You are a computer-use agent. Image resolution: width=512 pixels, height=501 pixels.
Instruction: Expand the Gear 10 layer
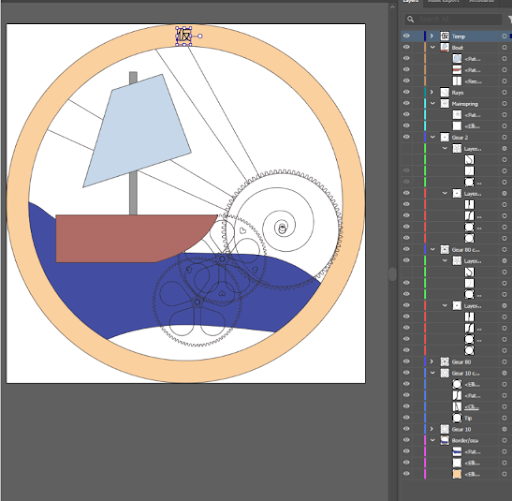click(x=432, y=429)
